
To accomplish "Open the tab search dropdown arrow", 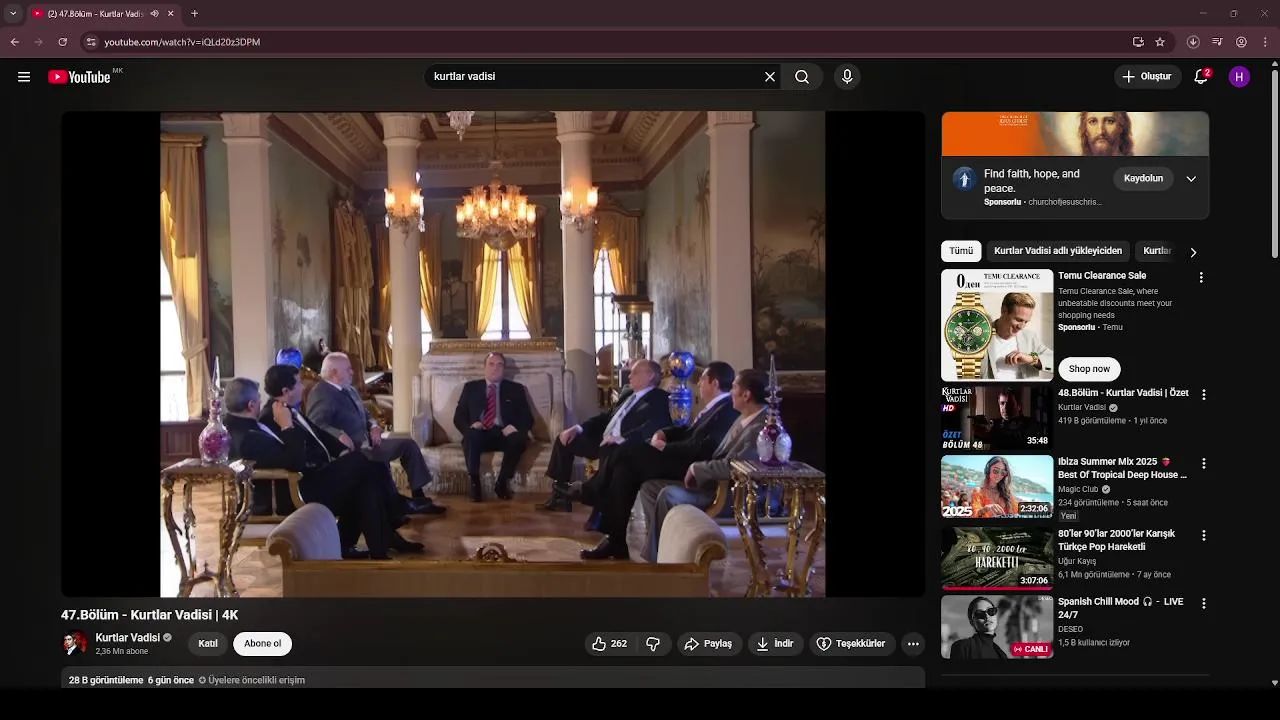I will (13, 14).
